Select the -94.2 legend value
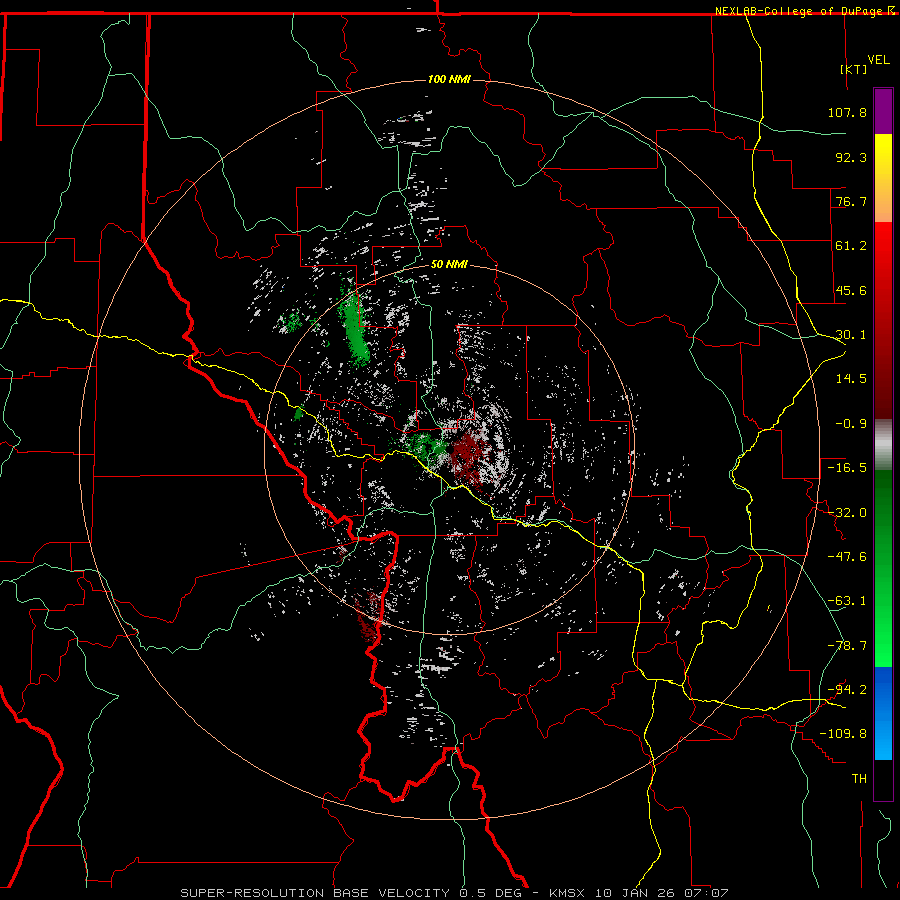This screenshot has height=900, width=900. point(847,690)
